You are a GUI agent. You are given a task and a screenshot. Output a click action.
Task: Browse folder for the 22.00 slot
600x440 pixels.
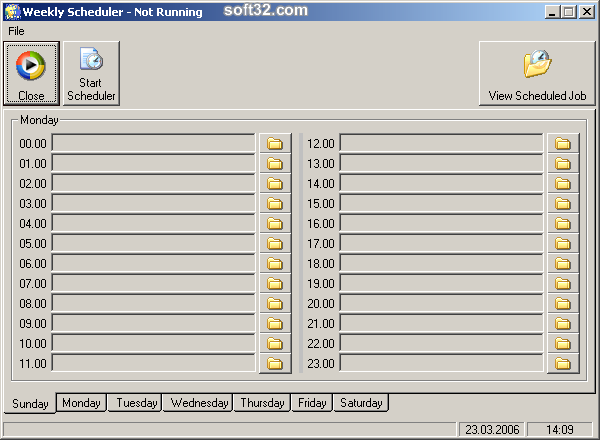coord(563,344)
